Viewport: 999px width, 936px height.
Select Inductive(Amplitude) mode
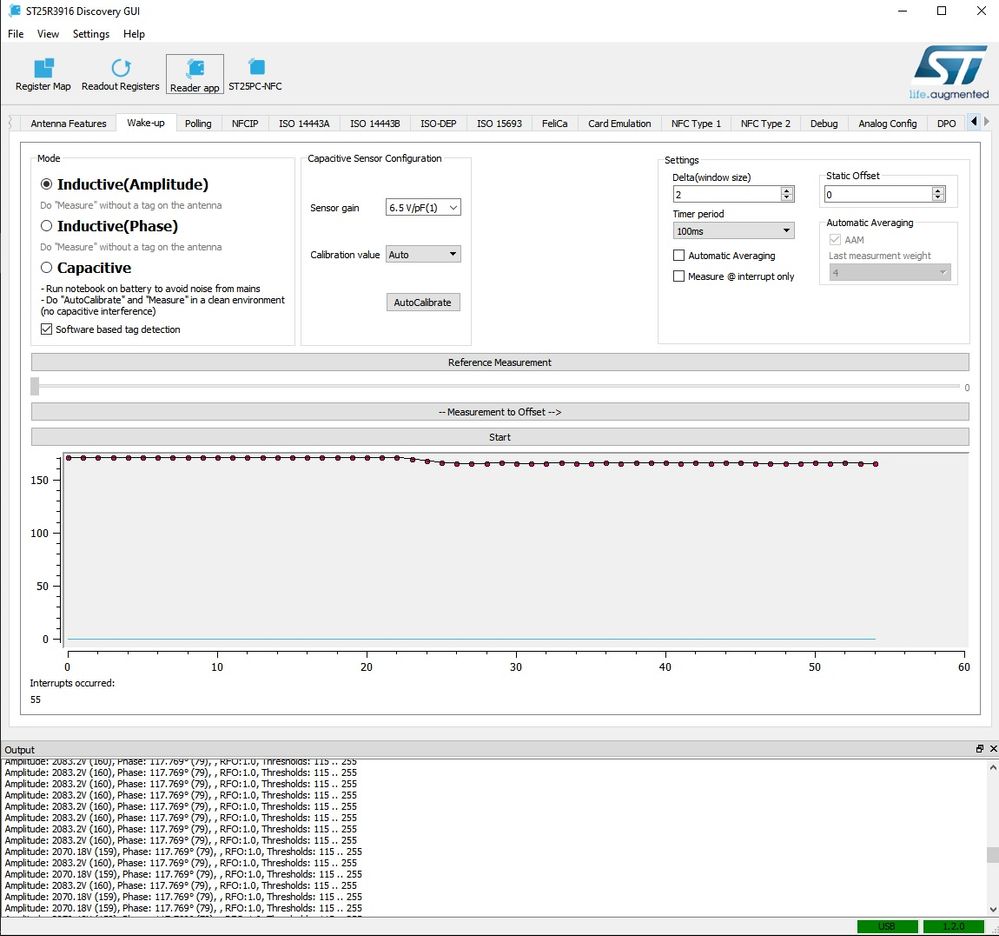pos(47,184)
